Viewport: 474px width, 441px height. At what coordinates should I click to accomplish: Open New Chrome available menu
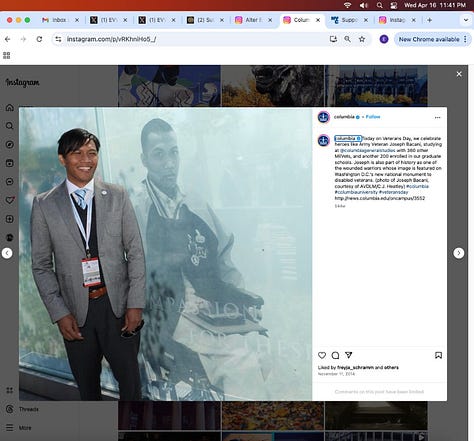point(433,39)
